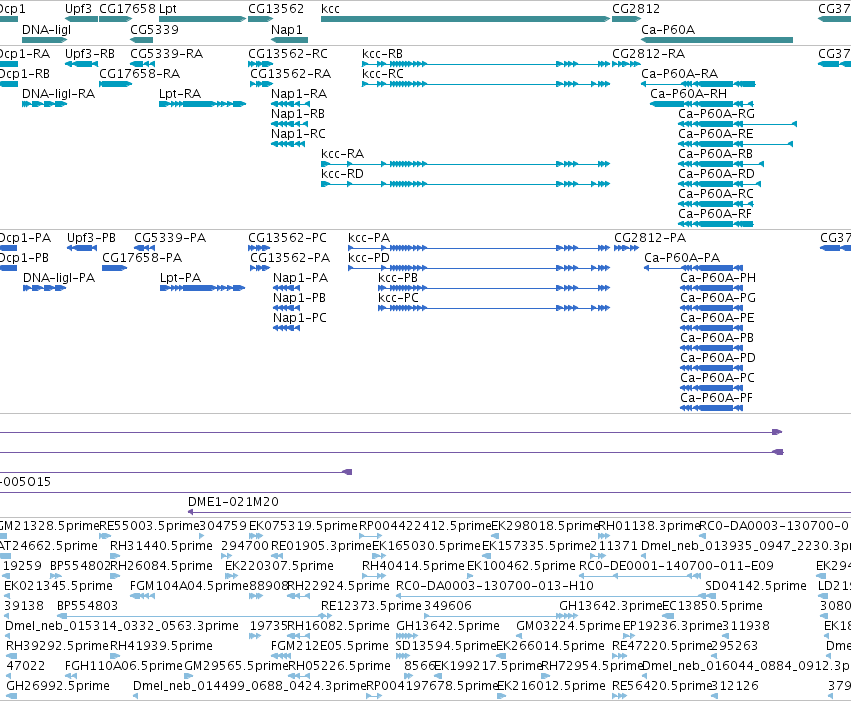Image resolution: width=851 pixels, height=701 pixels.
Task: Select the DNA-ligI-PA protein label
Action: 59,278
